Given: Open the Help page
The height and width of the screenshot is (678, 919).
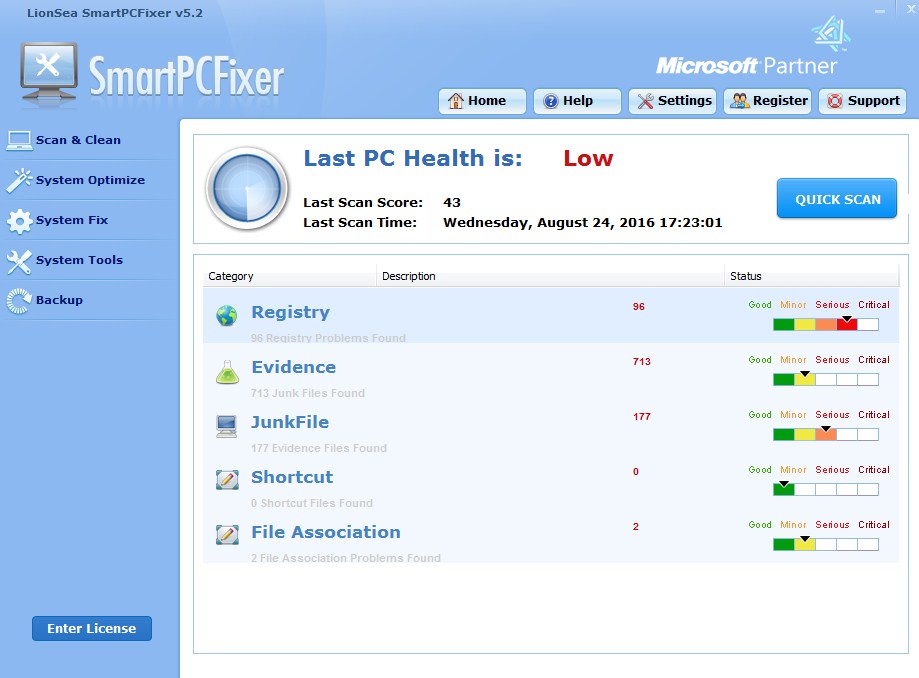Looking at the screenshot, I should (577, 101).
